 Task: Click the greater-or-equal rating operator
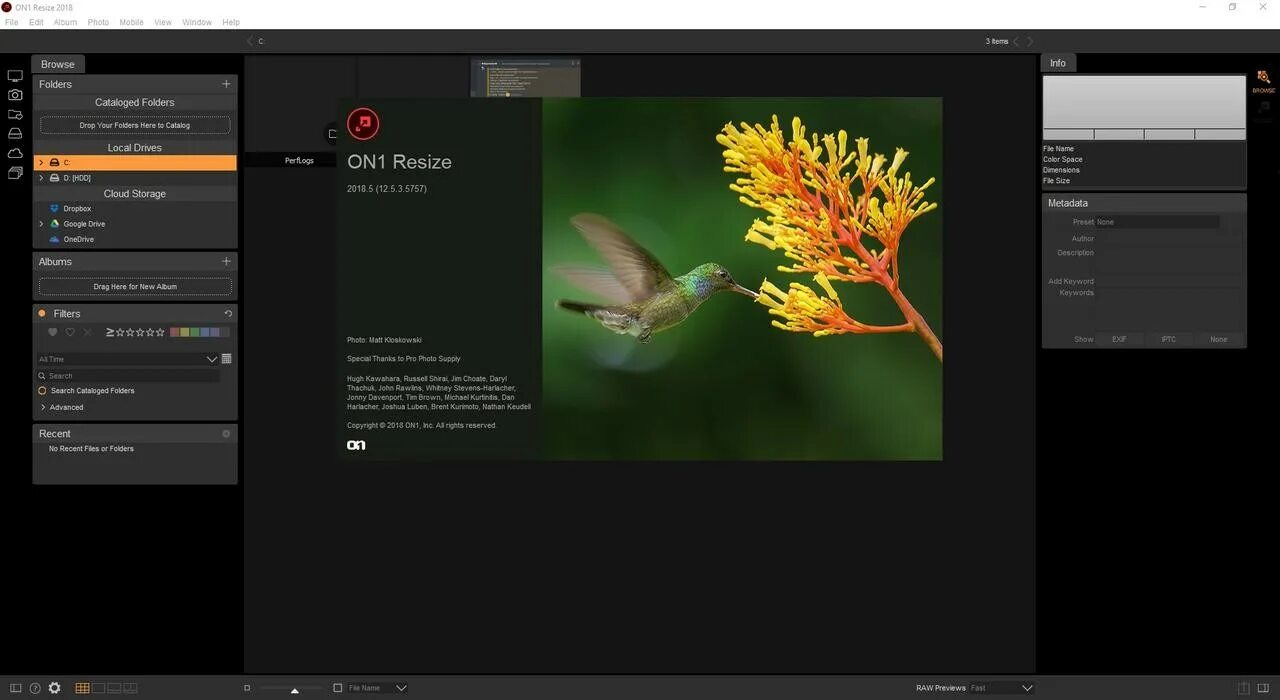click(x=110, y=332)
